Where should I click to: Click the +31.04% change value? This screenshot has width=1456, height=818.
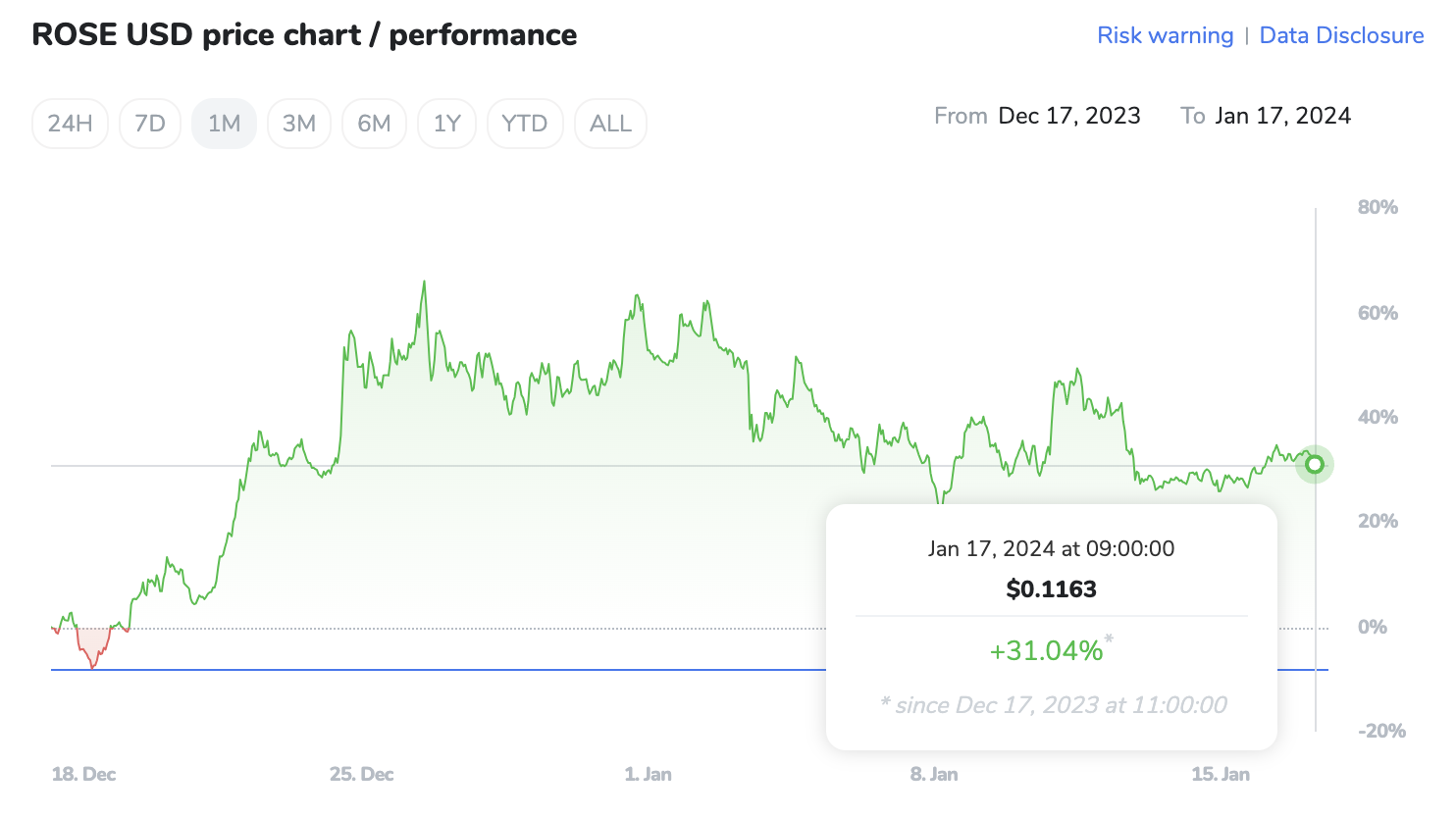click(x=1046, y=650)
